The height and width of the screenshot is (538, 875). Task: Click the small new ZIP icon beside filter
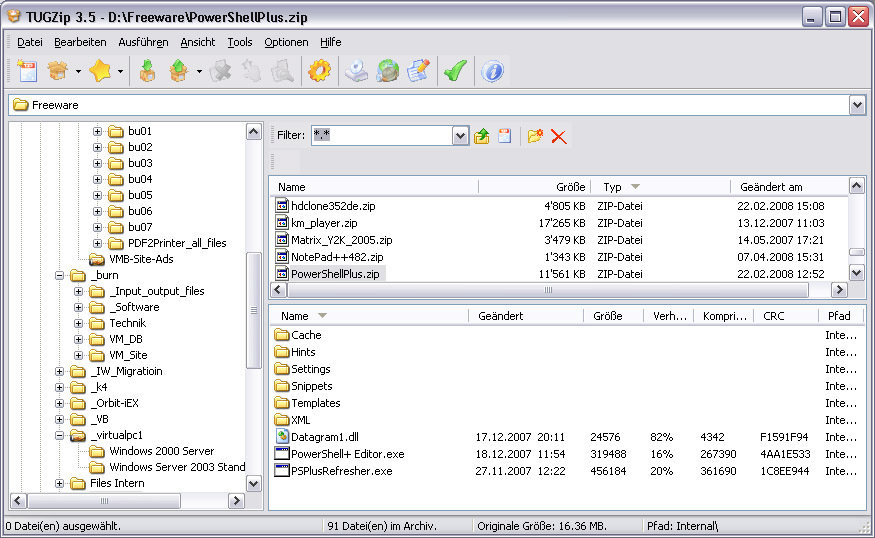pyautogui.click(x=504, y=136)
